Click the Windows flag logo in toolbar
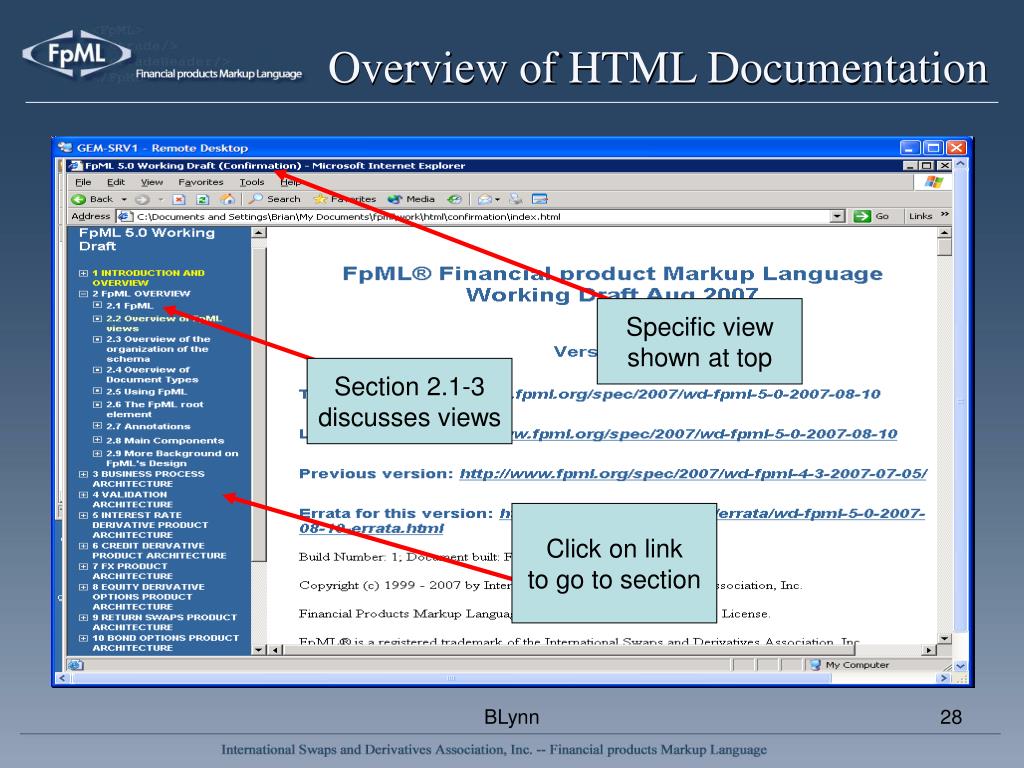The width and height of the screenshot is (1024, 768). pos(933,182)
